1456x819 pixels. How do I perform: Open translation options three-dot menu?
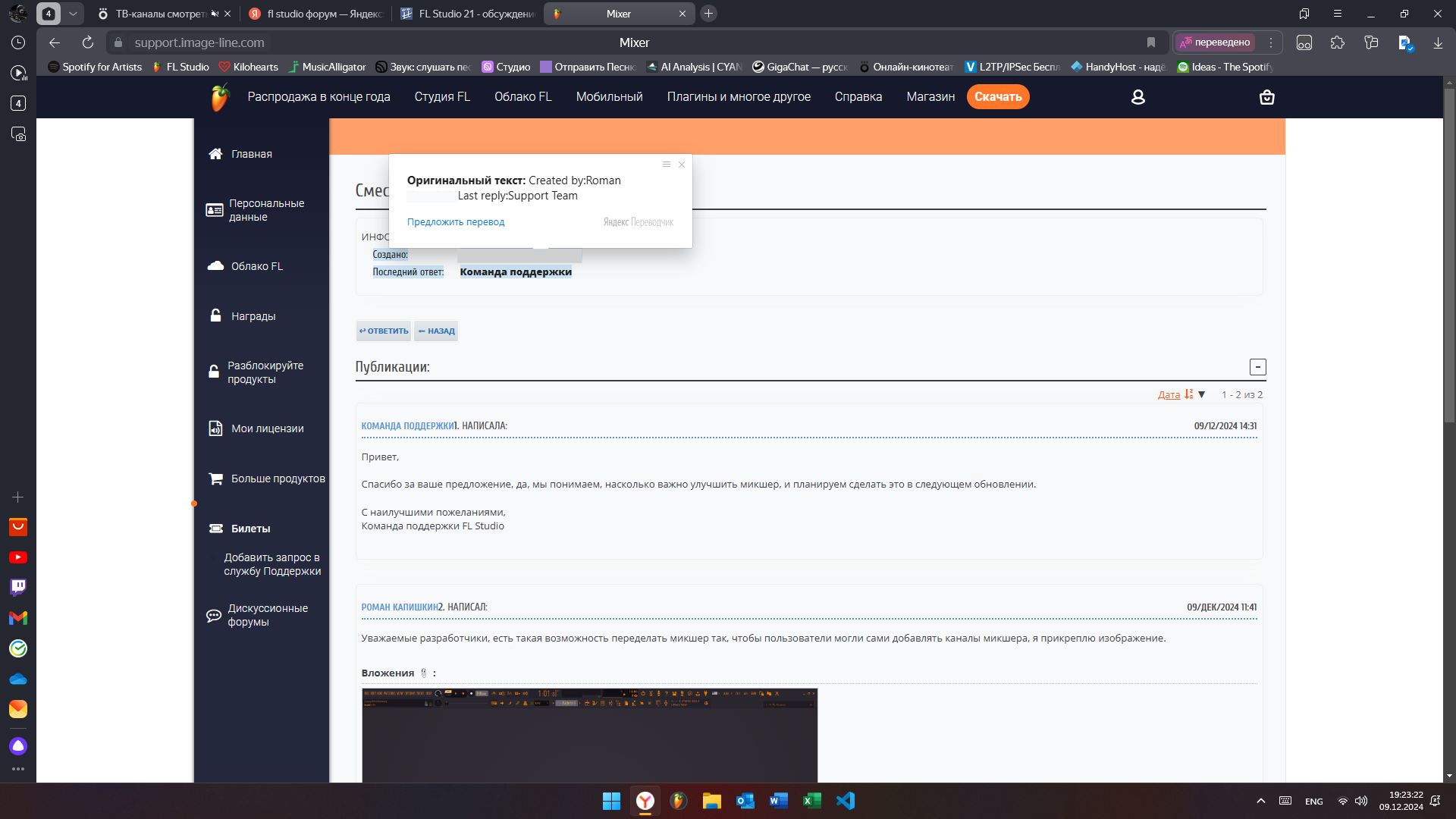(x=1271, y=42)
